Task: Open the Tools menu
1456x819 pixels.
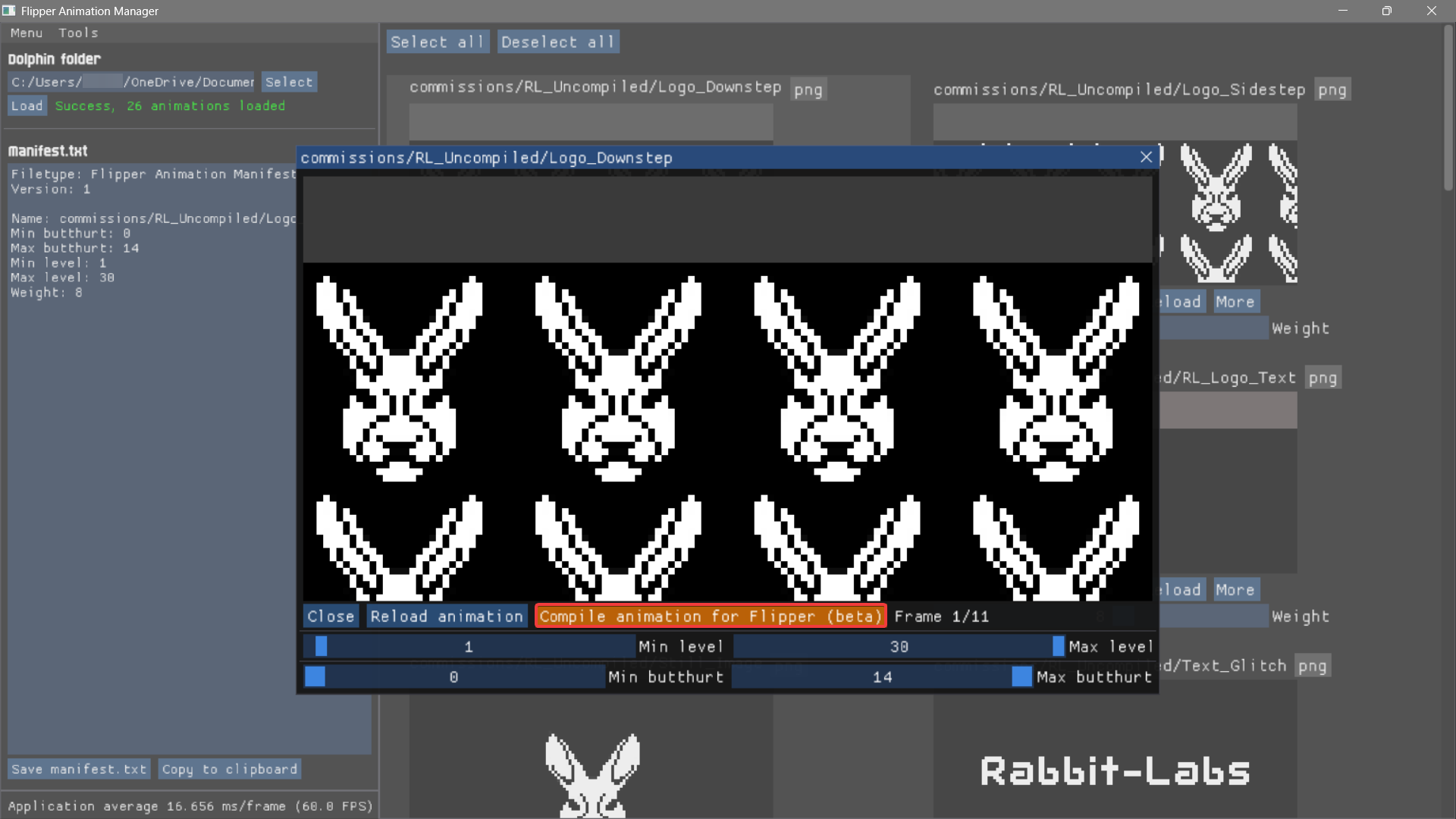Action: (x=78, y=33)
